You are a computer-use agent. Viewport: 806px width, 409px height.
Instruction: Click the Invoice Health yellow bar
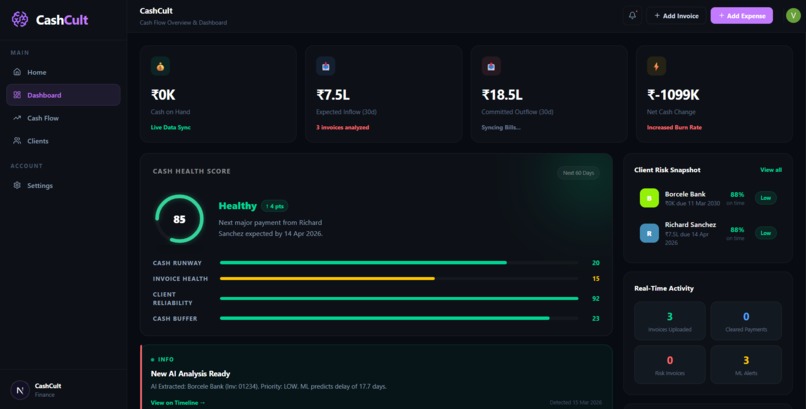(327, 278)
